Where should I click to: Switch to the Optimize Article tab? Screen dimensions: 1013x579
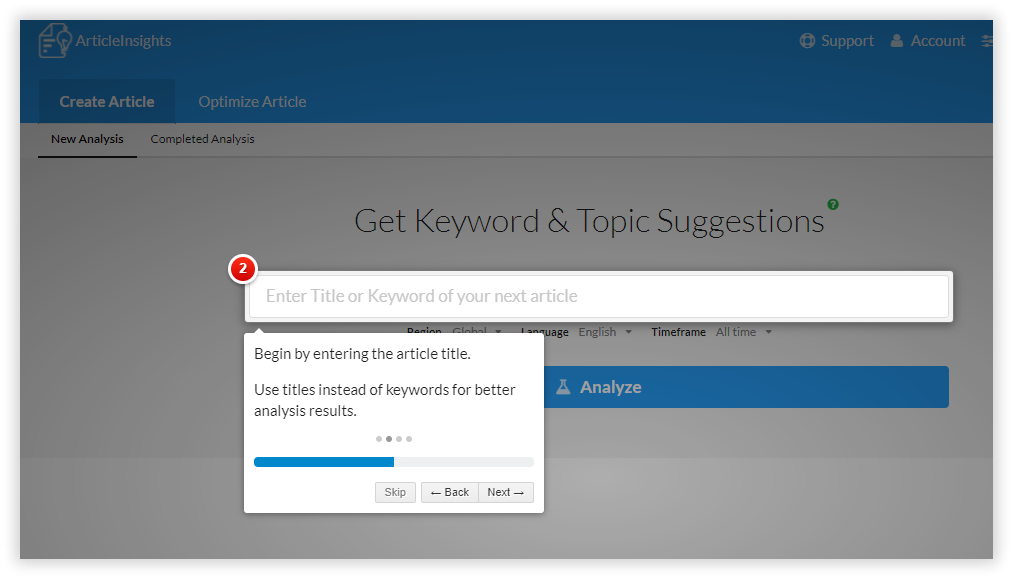(x=252, y=101)
